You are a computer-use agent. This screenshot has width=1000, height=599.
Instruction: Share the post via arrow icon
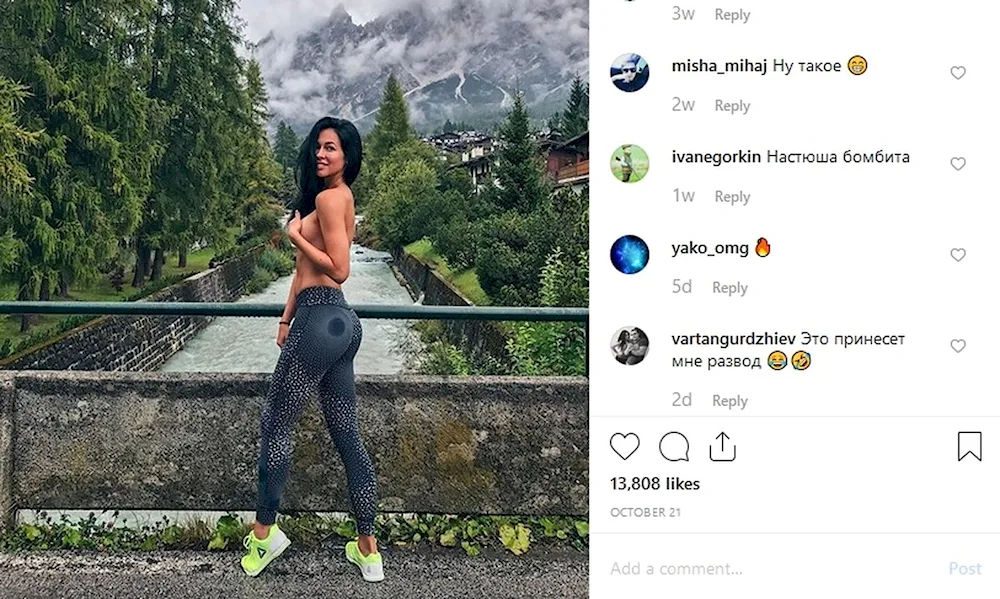coord(723,446)
